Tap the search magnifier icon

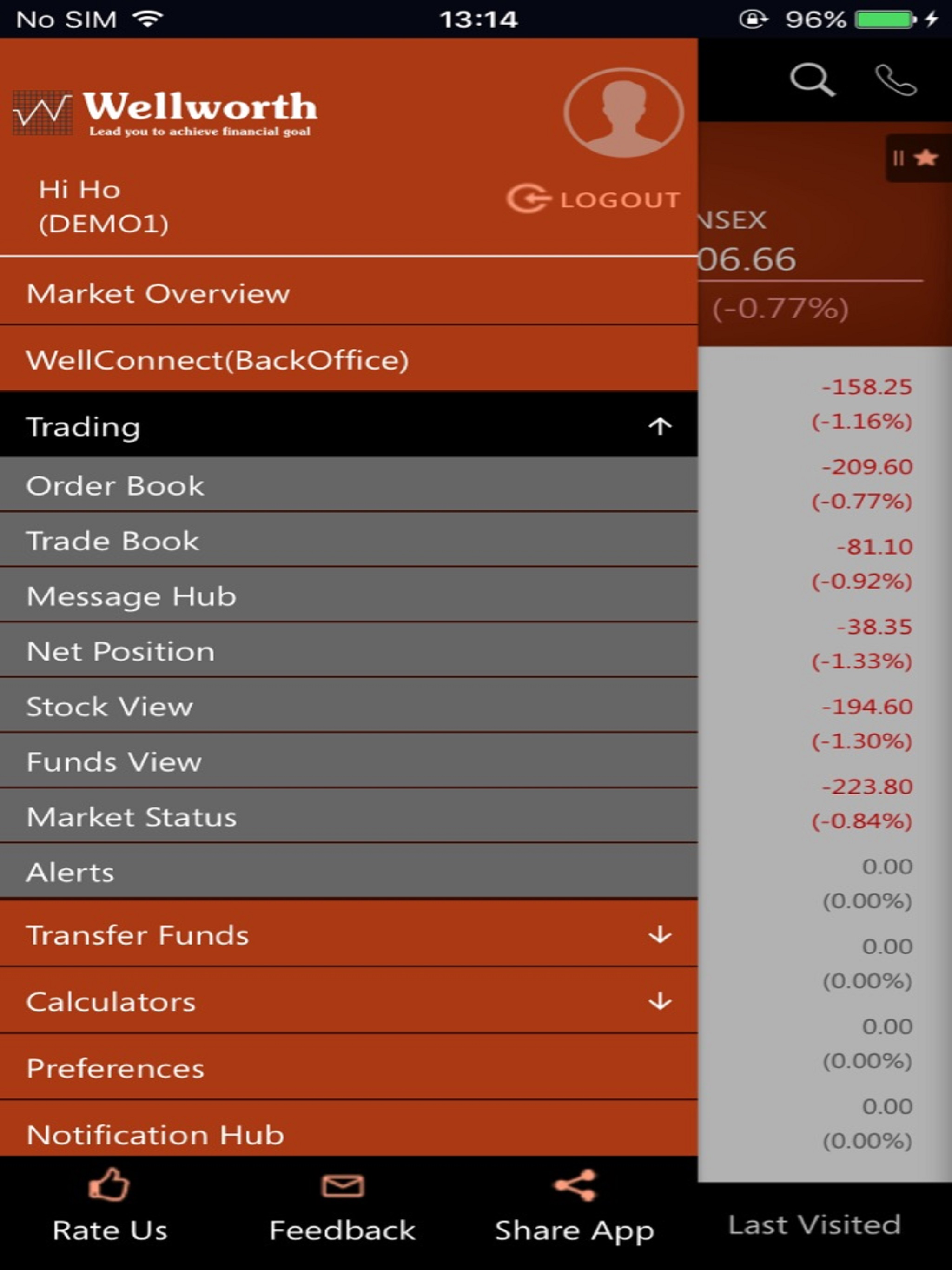point(811,79)
